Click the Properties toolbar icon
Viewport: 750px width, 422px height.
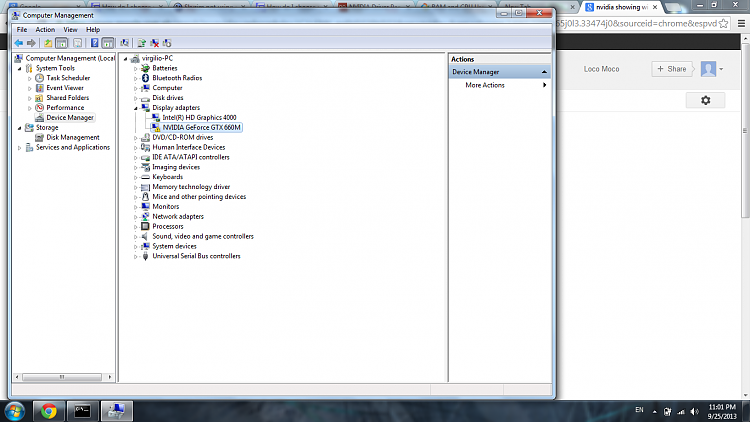77,43
